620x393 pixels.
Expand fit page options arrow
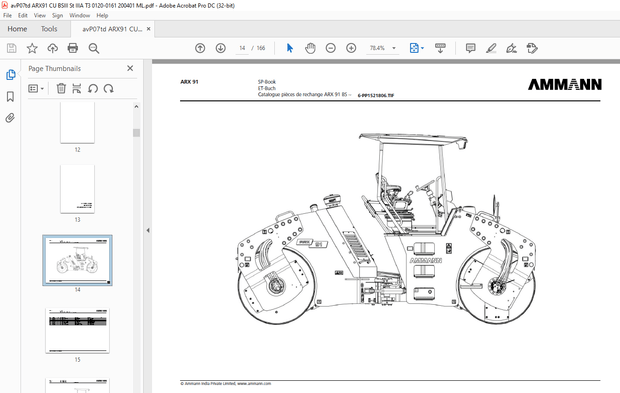422,48
